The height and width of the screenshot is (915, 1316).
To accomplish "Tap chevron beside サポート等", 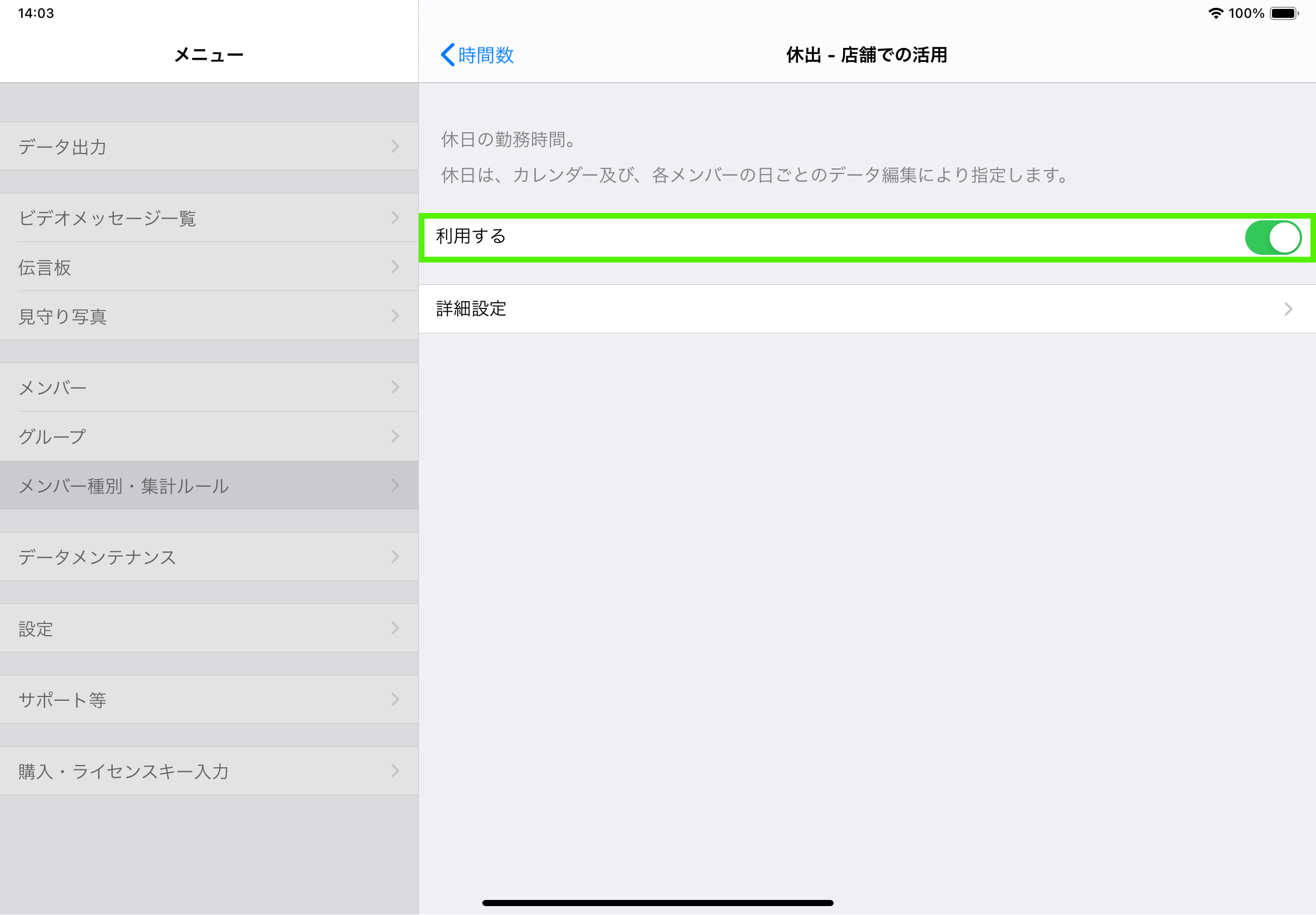I will [x=395, y=699].
